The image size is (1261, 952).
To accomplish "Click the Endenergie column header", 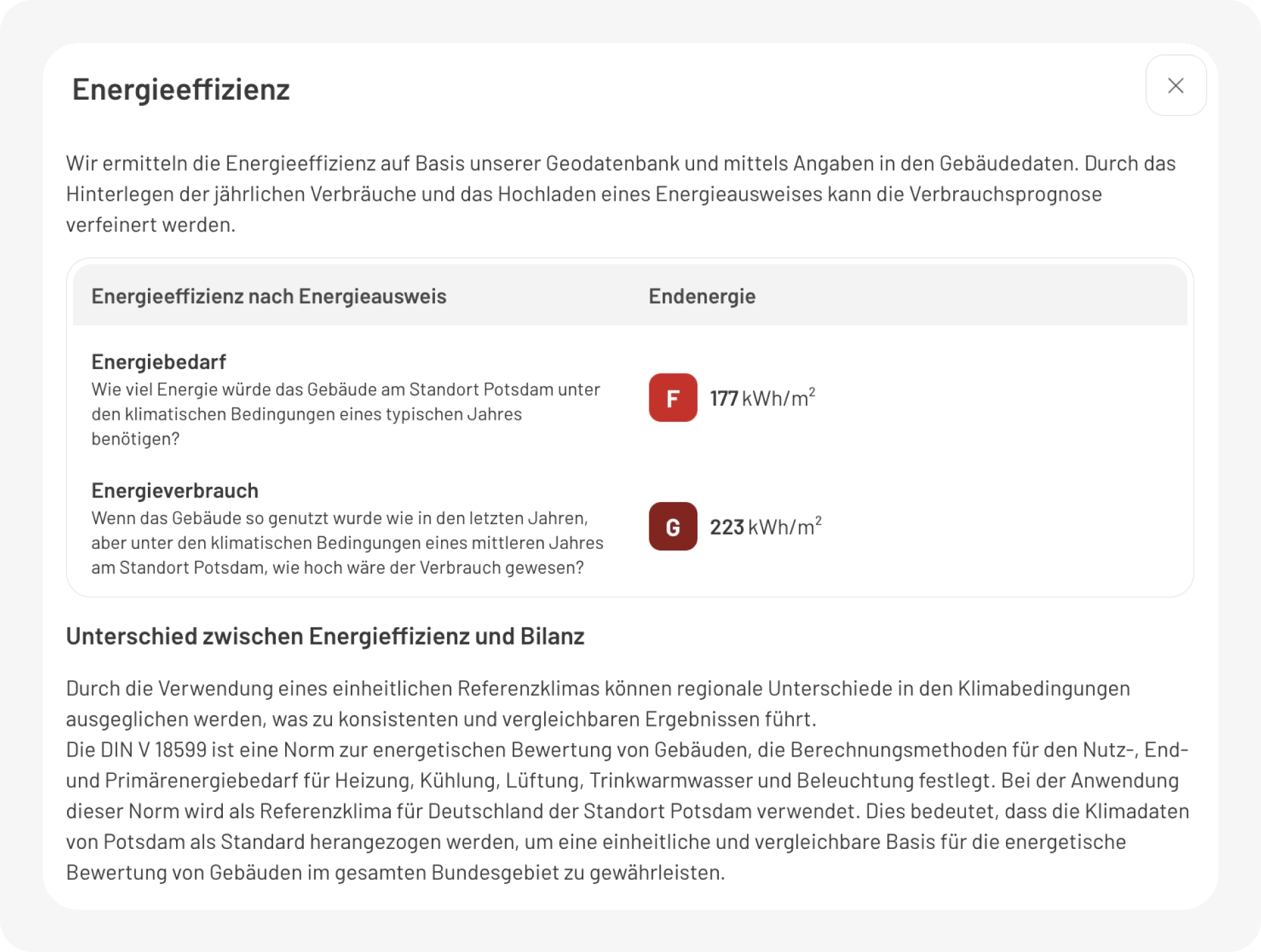I will tap(701, 296).
